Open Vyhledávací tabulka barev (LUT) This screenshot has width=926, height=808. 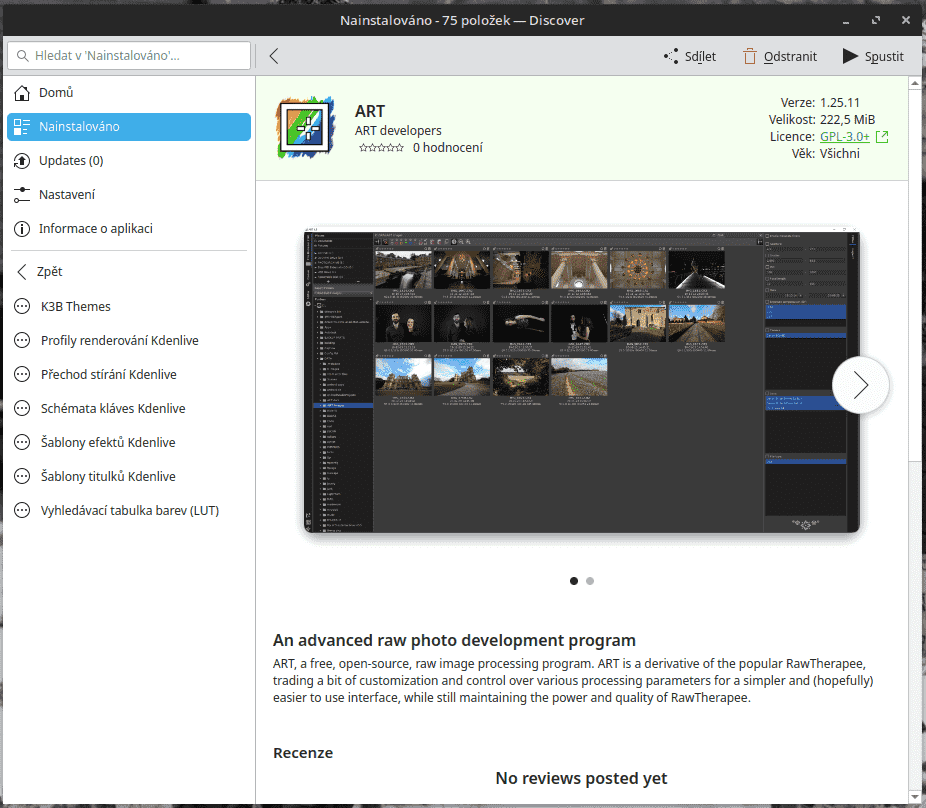click(x=129, y=510)
